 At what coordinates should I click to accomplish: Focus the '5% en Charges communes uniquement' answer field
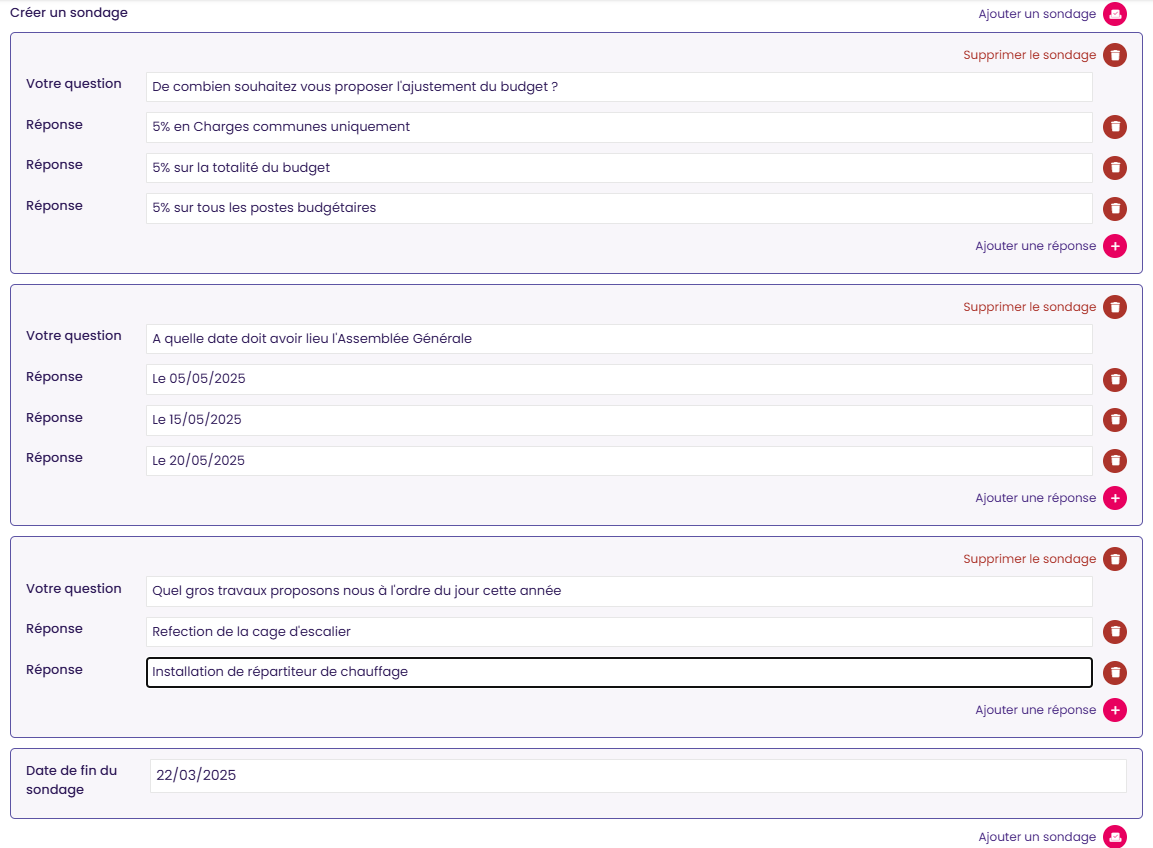[x=619, y=127]
